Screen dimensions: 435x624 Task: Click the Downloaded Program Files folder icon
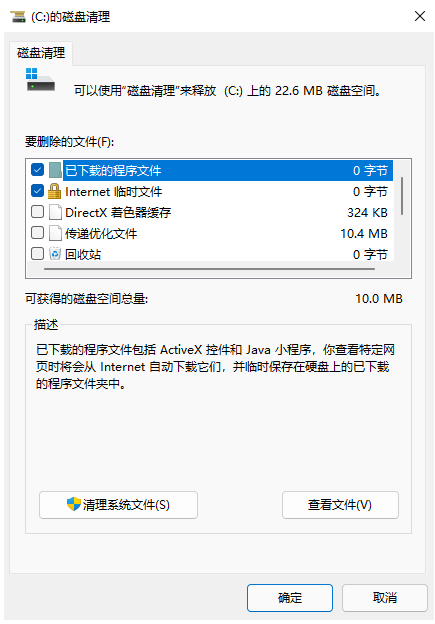pyautogui.click(x=55, y=170)
